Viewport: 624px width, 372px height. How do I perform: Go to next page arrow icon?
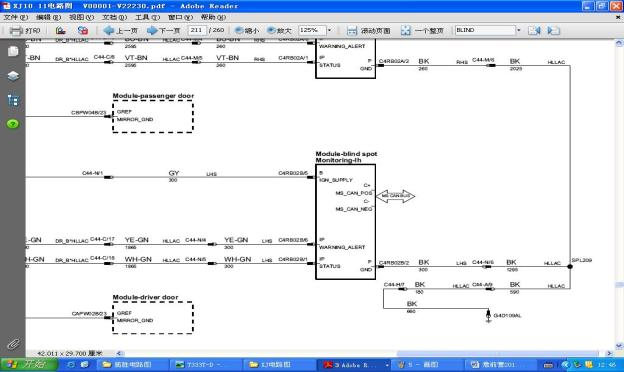coord(152,30)
